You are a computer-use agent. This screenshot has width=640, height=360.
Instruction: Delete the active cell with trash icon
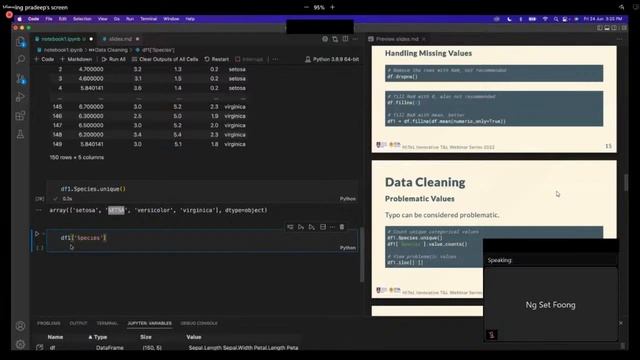[x=342, y=227]
